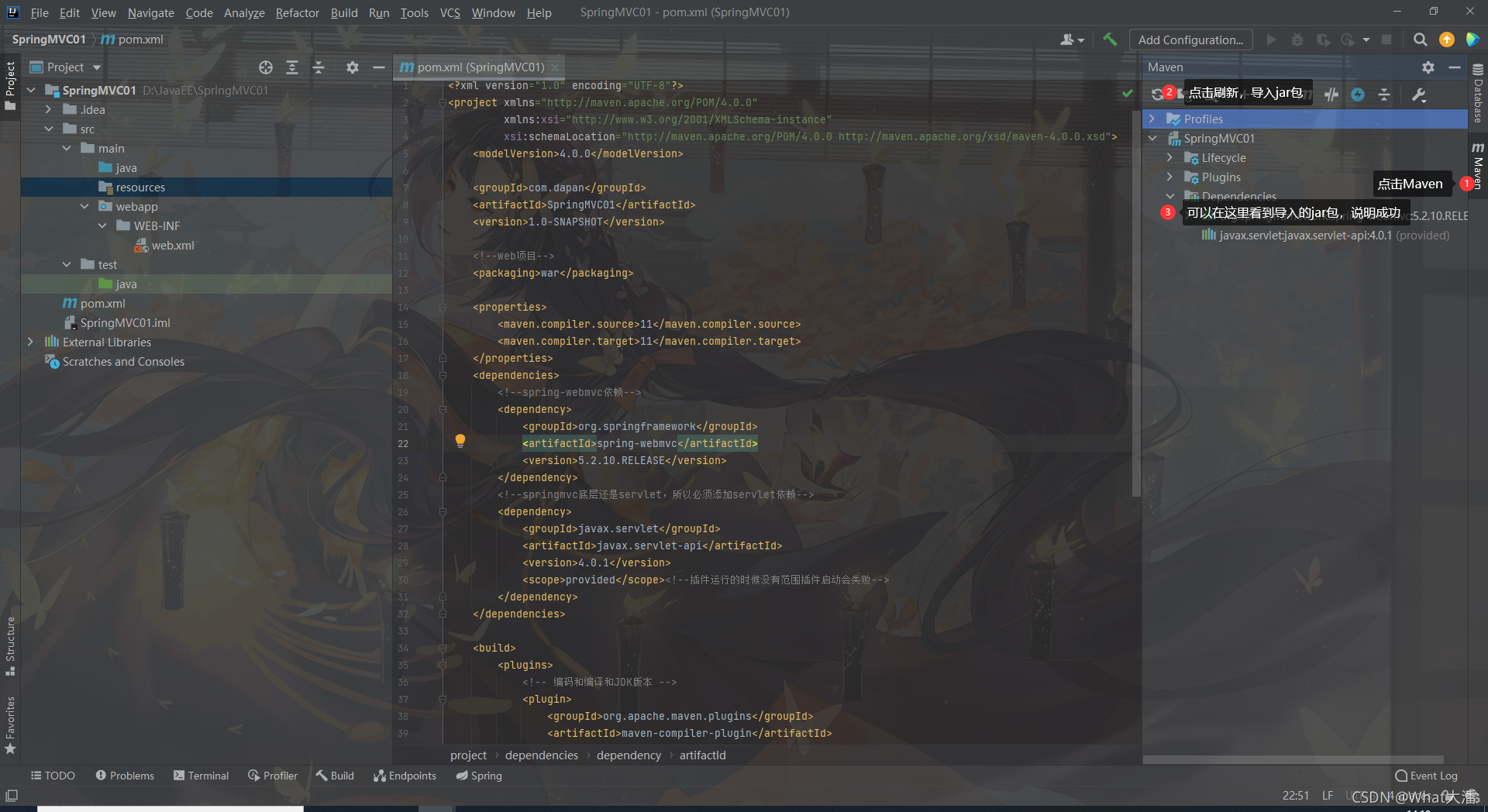Toggle the Project tool window stripe button
The height and width of the screenshot is (812, 1488).
tap(10, 85)
